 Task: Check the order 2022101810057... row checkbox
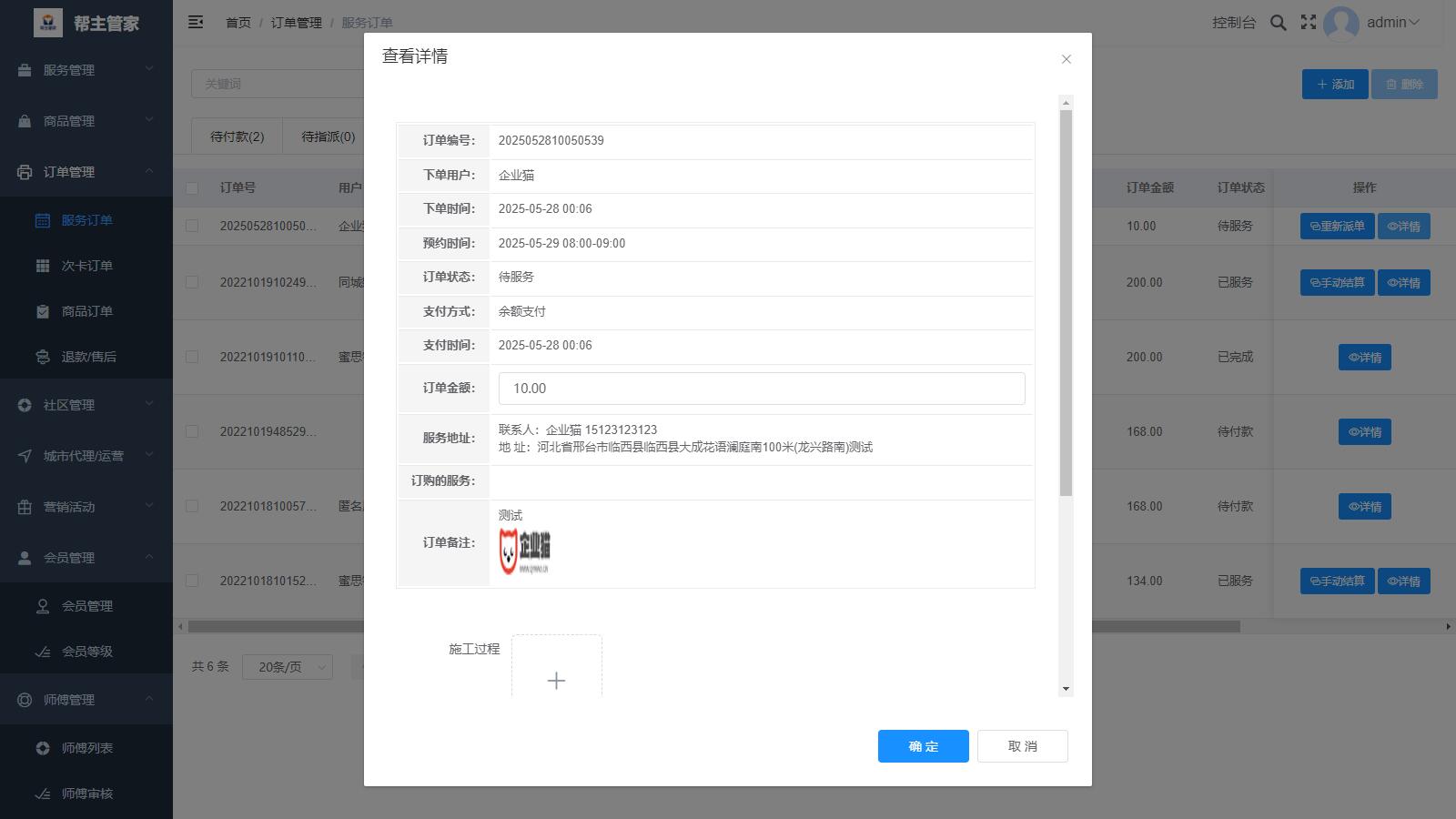pyautogui.click(x=192, y=506)
